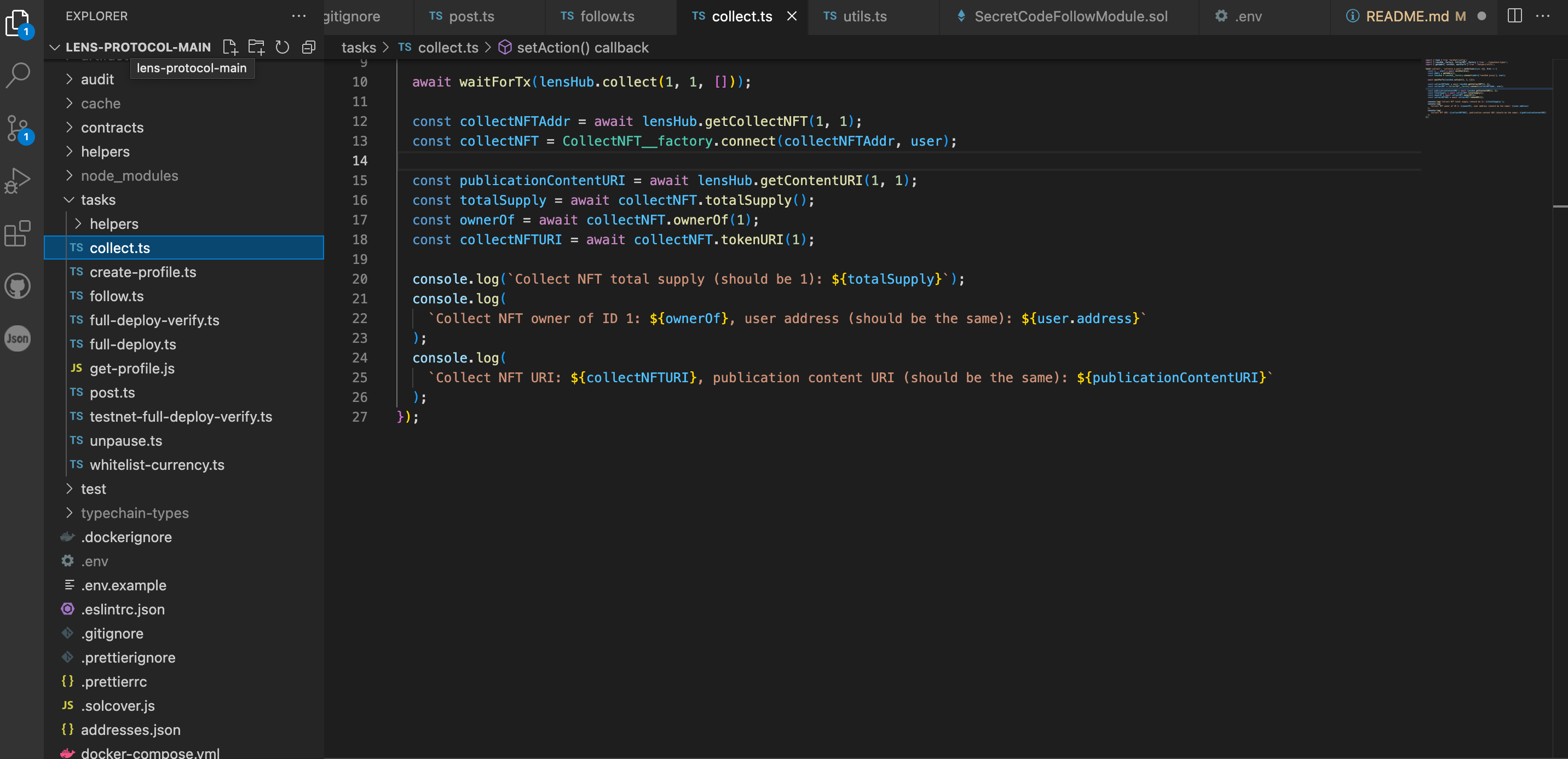Click the GitHub icon in the activity bar

(x=18, y=286)
